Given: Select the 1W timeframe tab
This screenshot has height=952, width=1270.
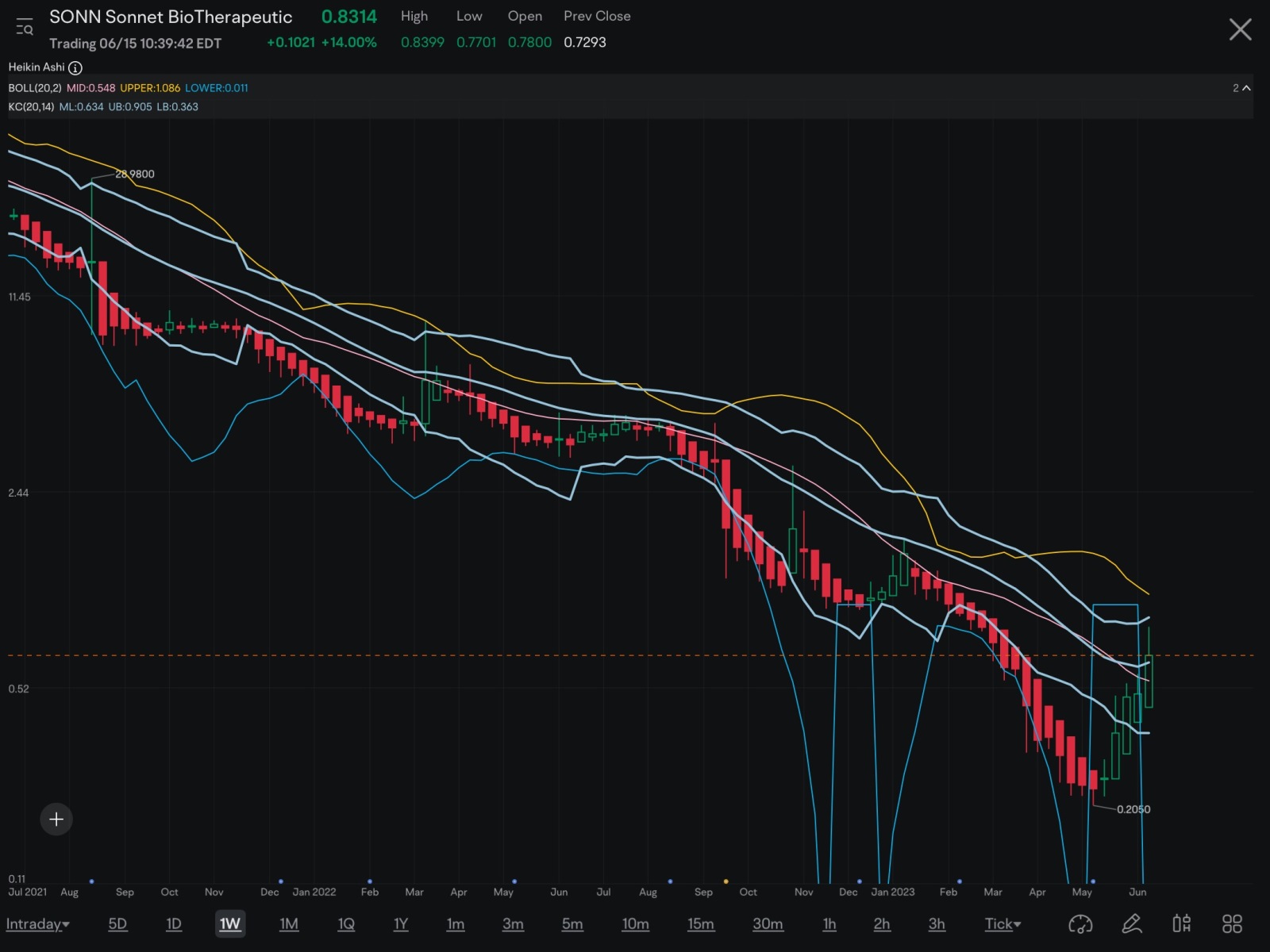Looking at the screenshot, I should [230, 924].
